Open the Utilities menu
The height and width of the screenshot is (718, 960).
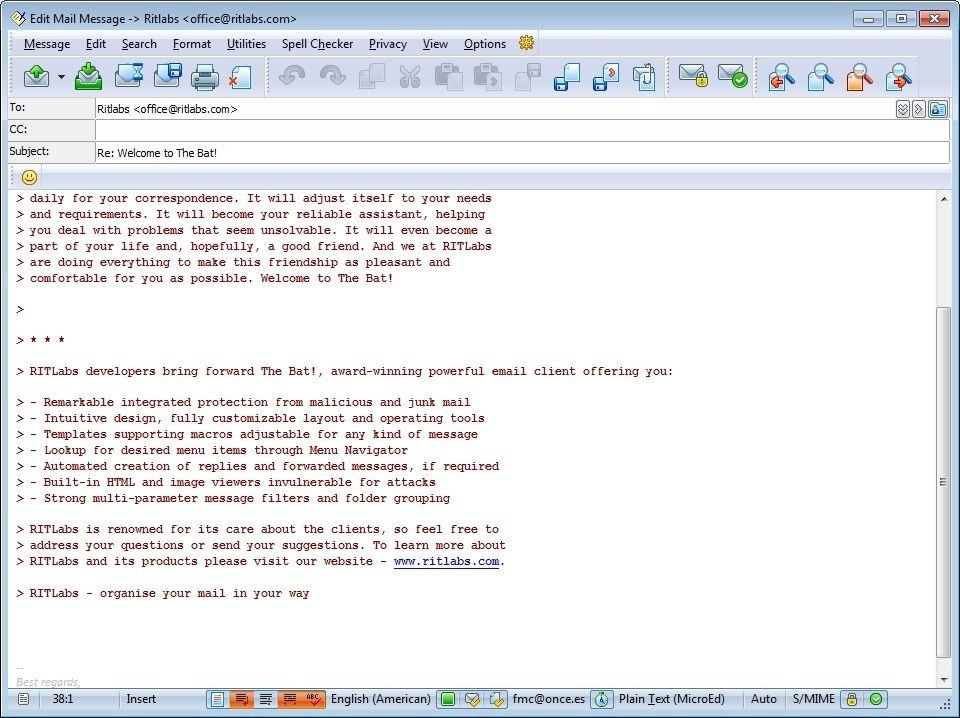coord(246,44)
